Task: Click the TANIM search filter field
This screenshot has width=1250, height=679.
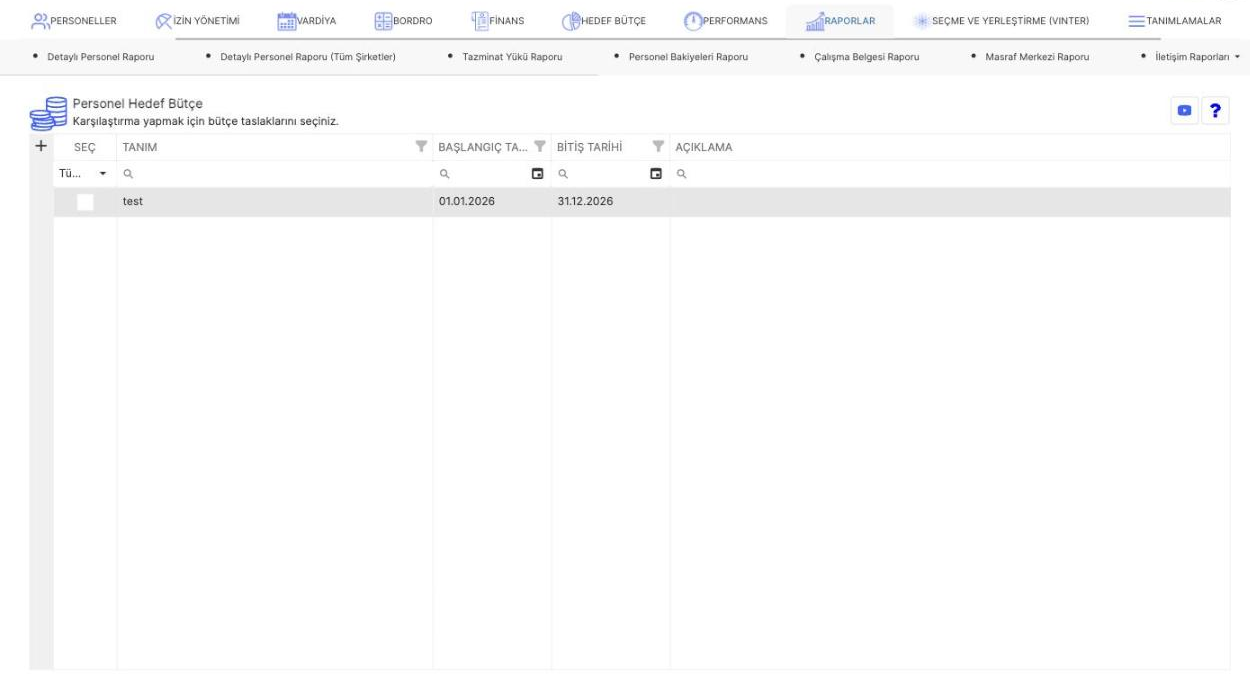Action: coord(275,174)
